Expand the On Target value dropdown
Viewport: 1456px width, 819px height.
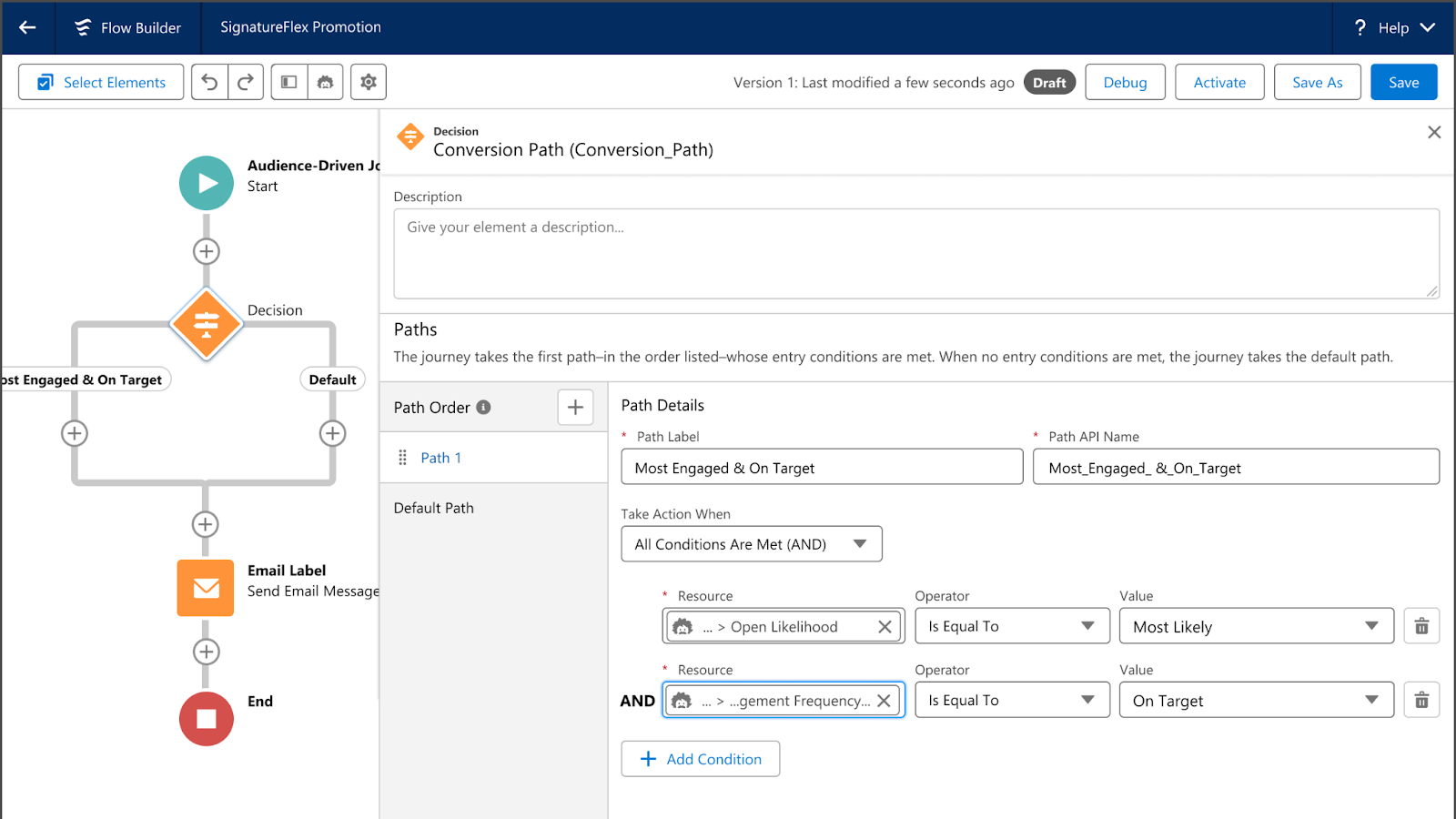[x=1256, y=700]
